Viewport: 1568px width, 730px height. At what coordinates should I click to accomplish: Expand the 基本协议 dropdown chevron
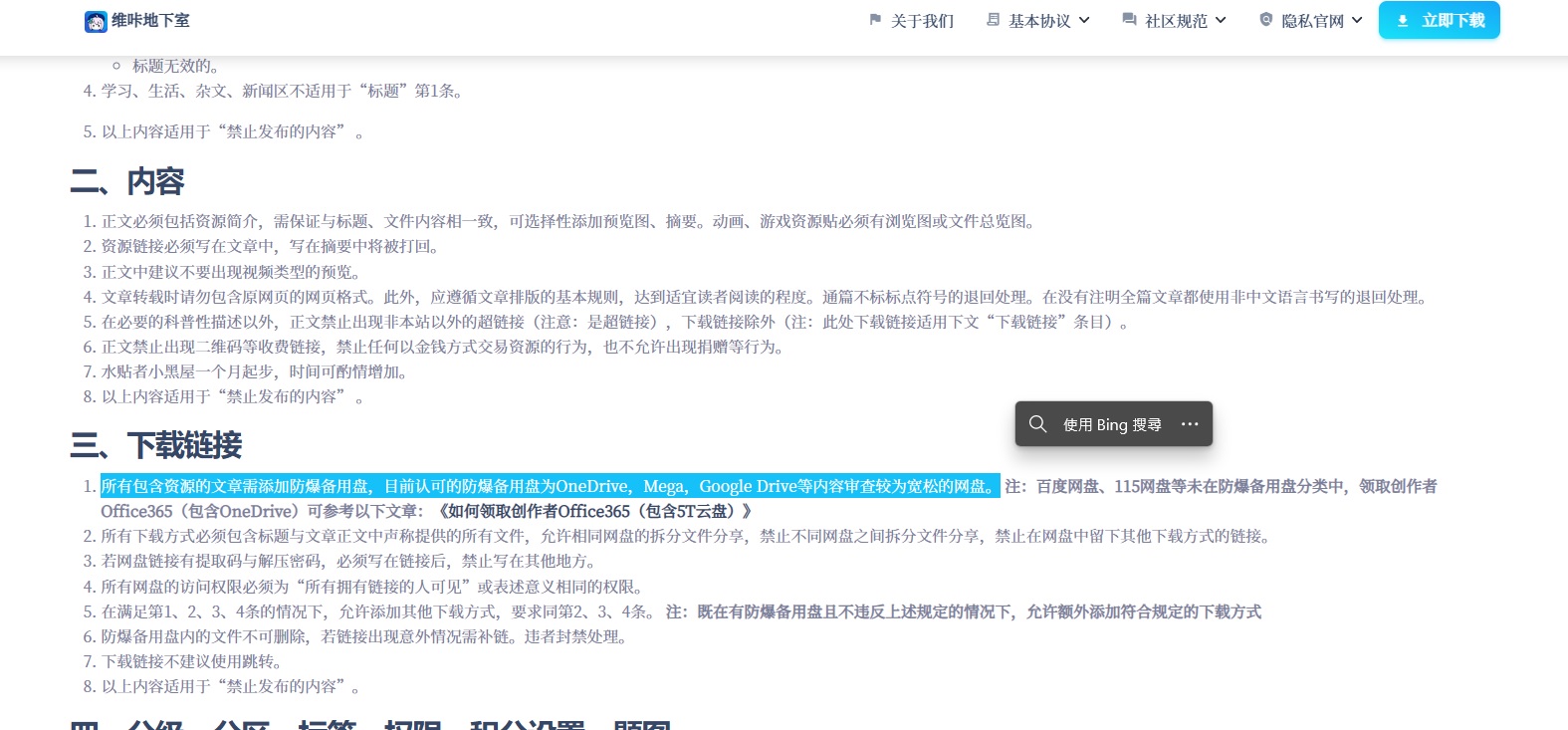[x=1084, y=21]
